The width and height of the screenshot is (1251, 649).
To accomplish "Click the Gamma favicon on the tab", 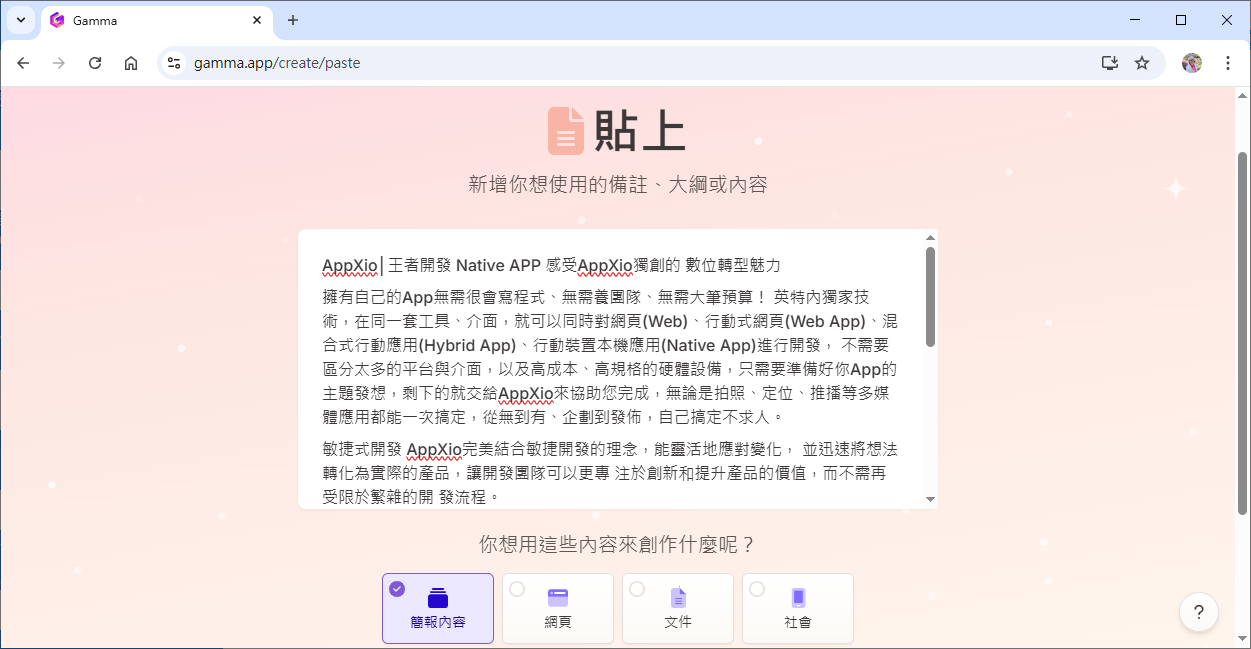I will click(57, 20).
